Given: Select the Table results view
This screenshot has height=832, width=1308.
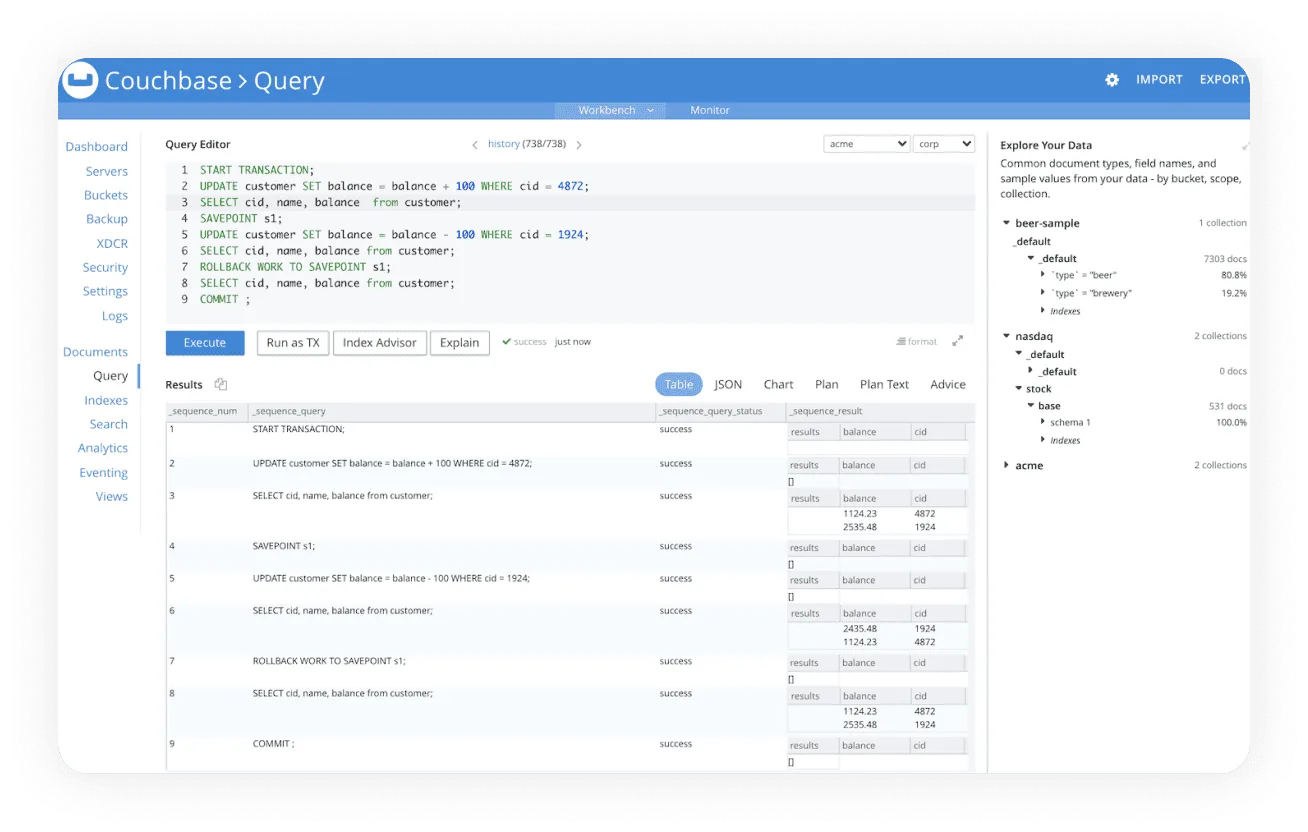Looking at the screenshot, I should 679,385.
